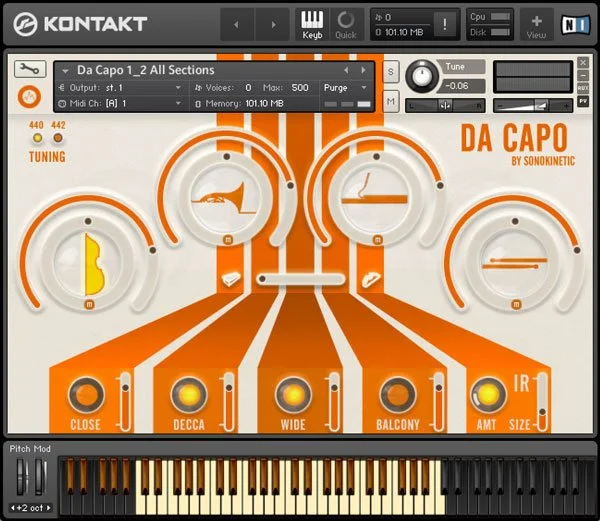Toggle the CLOSE microphone button
The image size is (600, 521).
86,395
